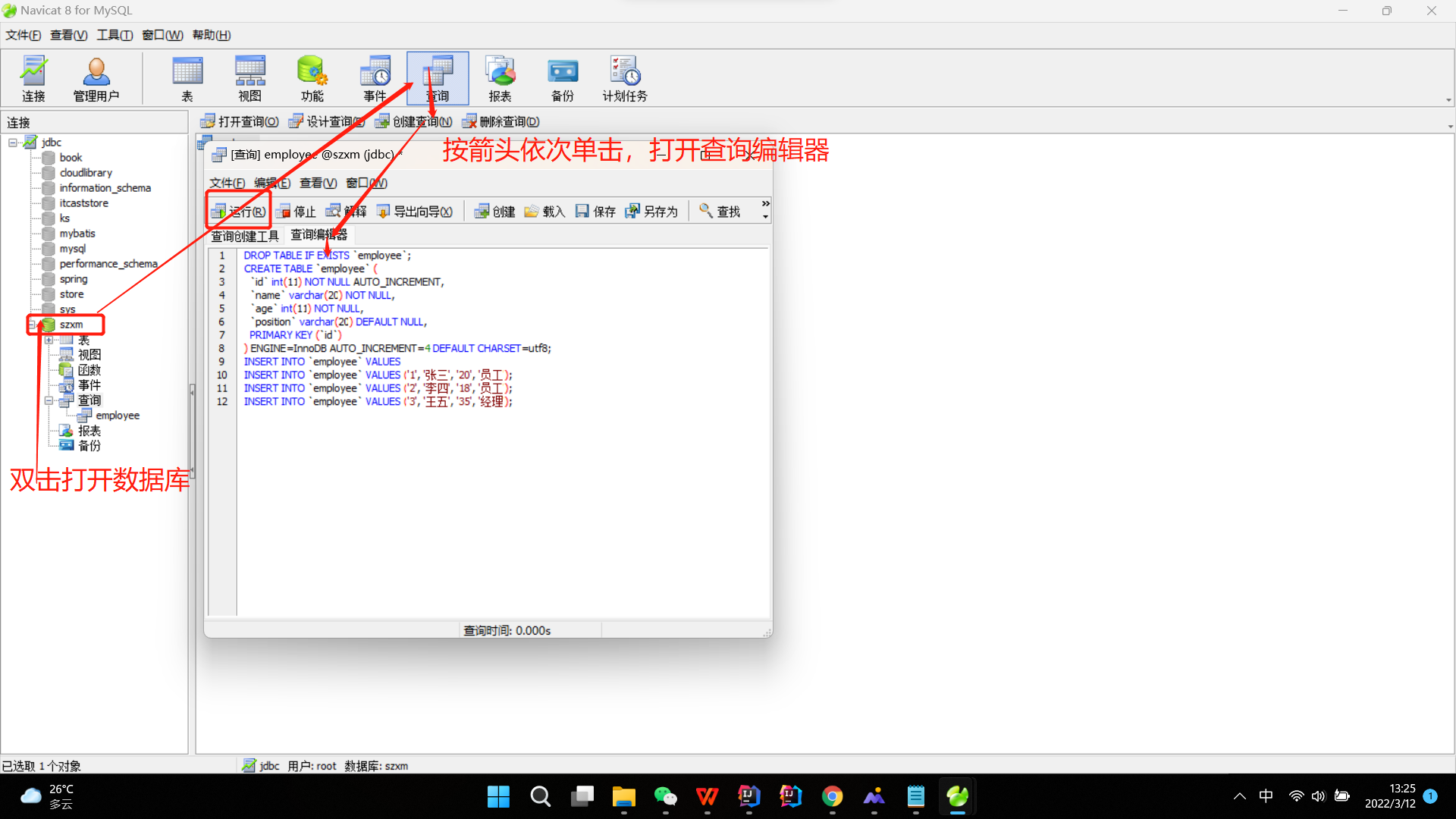Click 查找 find button
This screenshot has height=819, width=1456.
pos(720,212)
